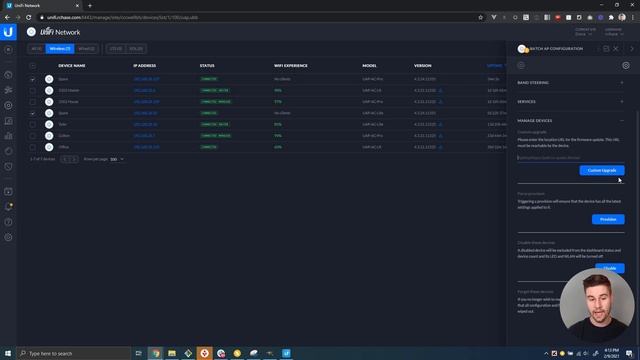The image size is (640, 360).
Task: Click the list icon under Batch AP Configuration
Action: [521, 65]
